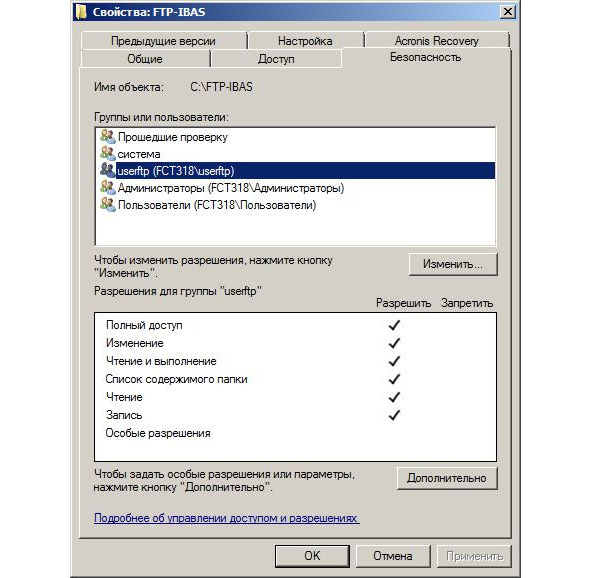Open the Настройка tab
This screenshot has height=578, width=591.
tap(305, 40)
